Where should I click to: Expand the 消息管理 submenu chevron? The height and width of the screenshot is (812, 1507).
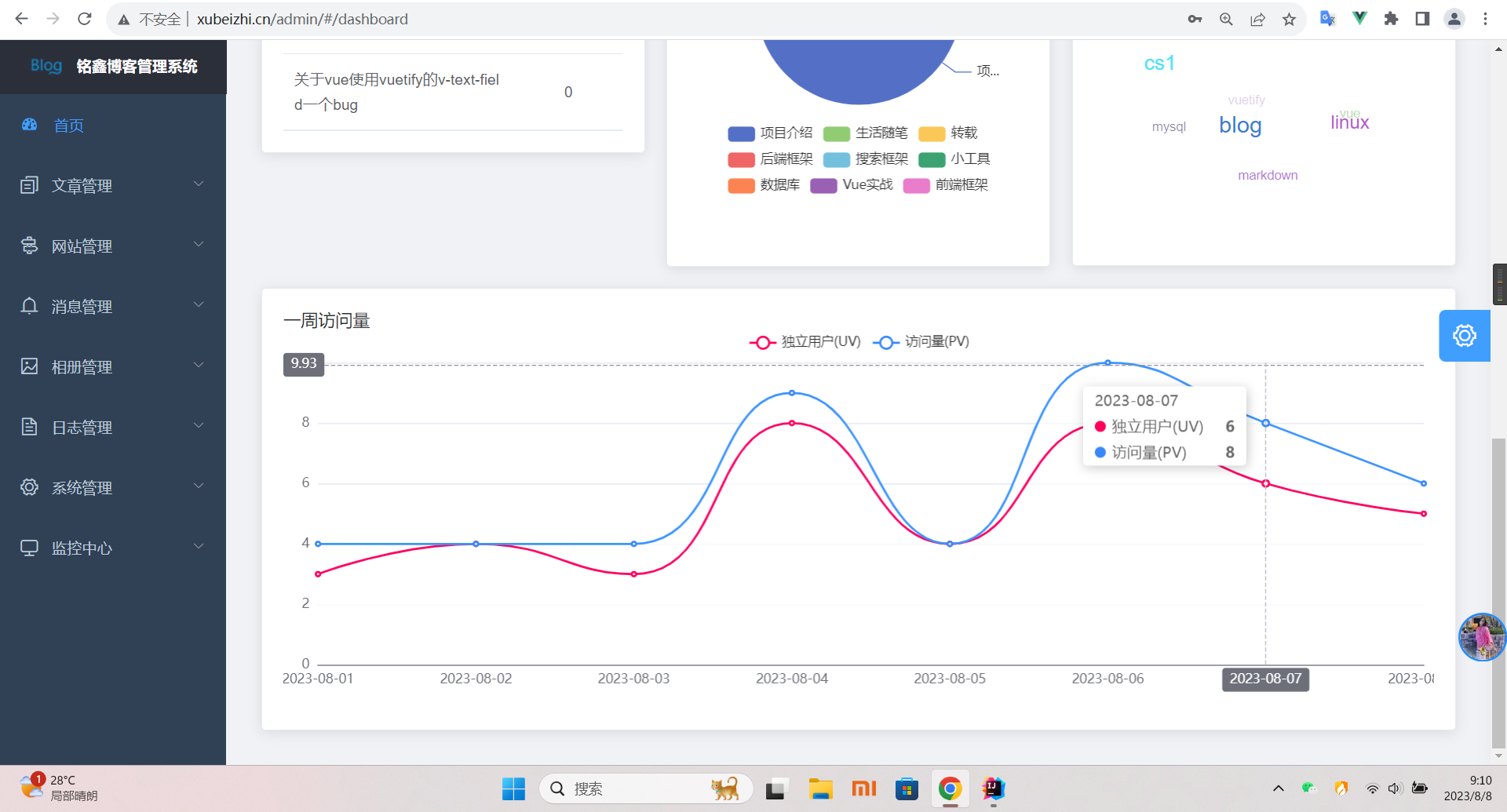[x=199, y=304]
